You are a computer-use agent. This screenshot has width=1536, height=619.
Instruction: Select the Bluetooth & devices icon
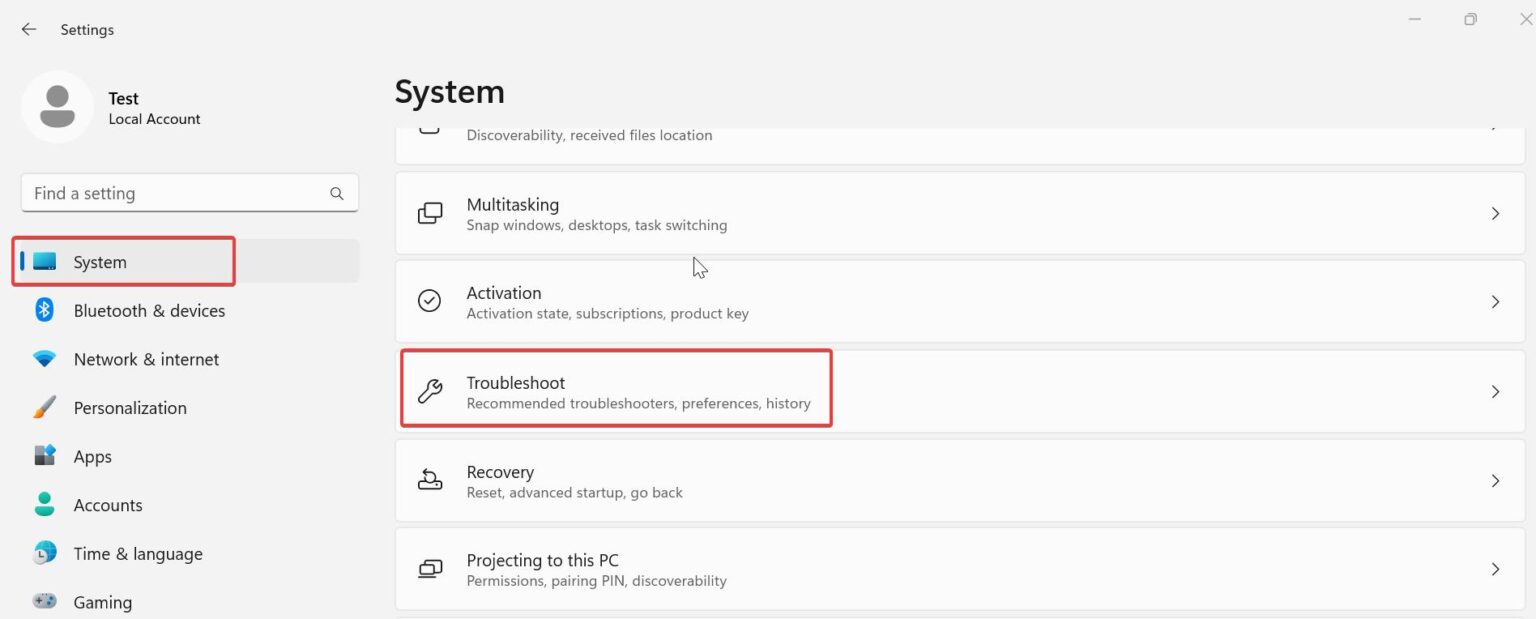[44, 310]
